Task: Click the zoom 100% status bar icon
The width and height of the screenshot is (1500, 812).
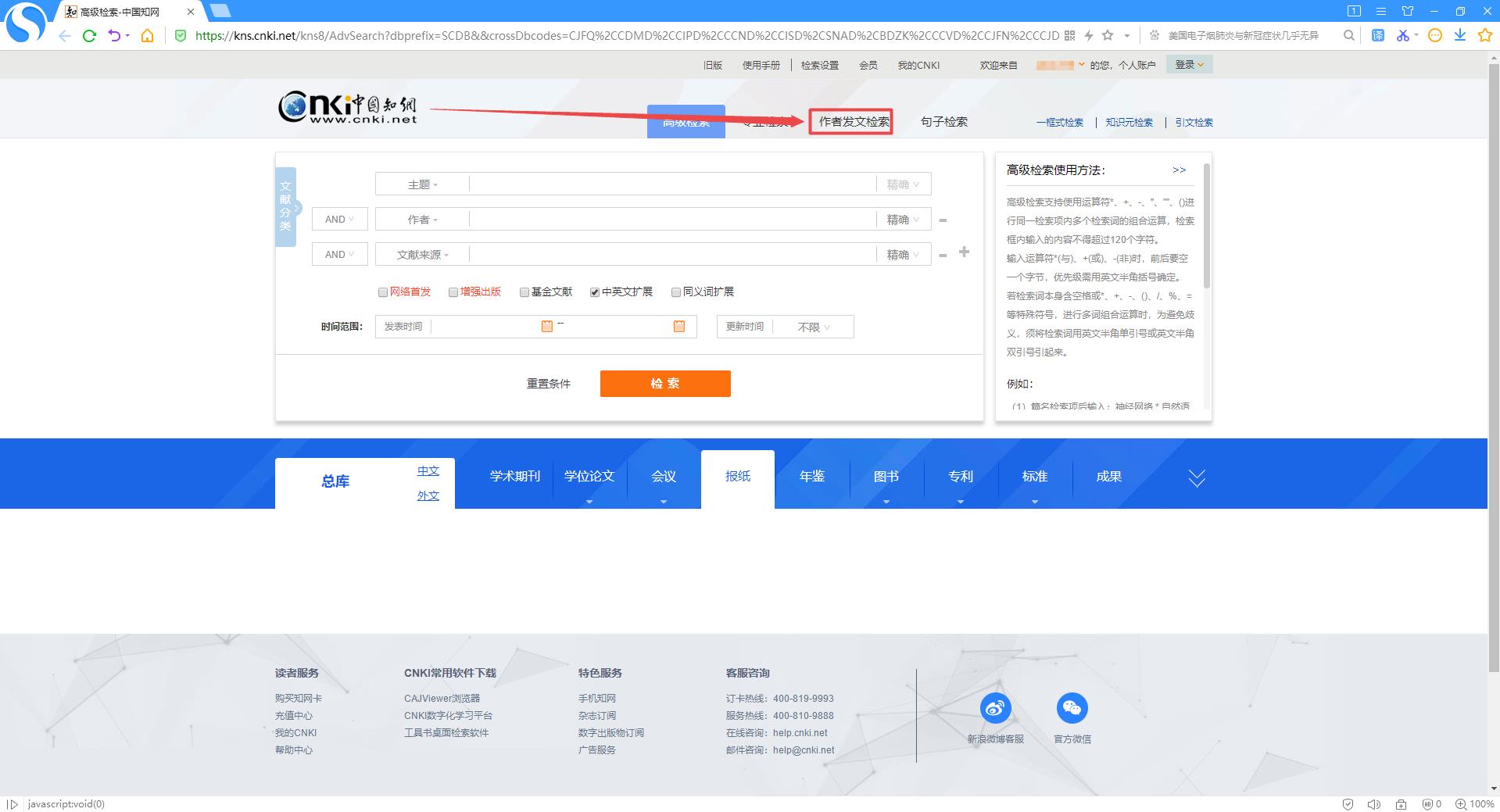Action: tap(1474, 803)
